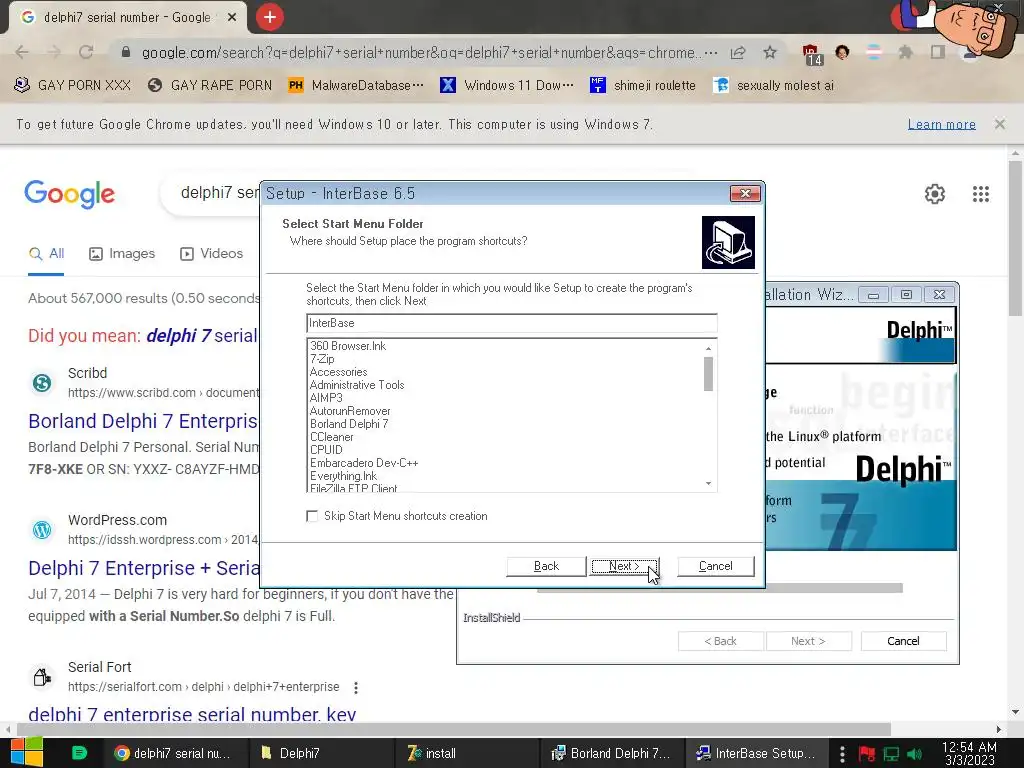The height and width of the screenshot is (768, 1024).
Task: Click the red new tab plus button
Action: pos(270,17)
